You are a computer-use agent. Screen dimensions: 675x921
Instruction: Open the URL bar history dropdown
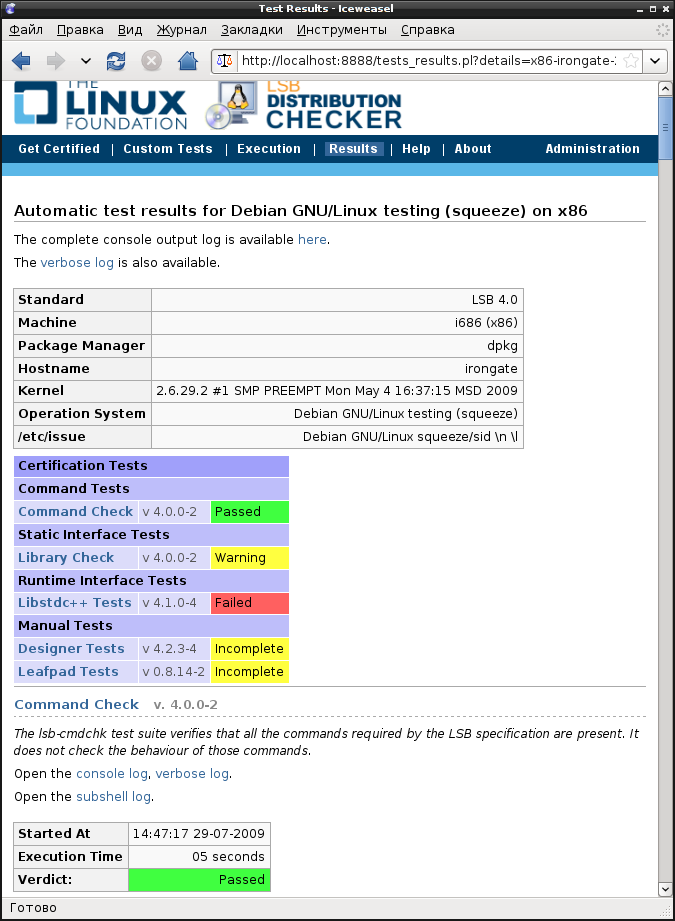click(x=655, y=60)
